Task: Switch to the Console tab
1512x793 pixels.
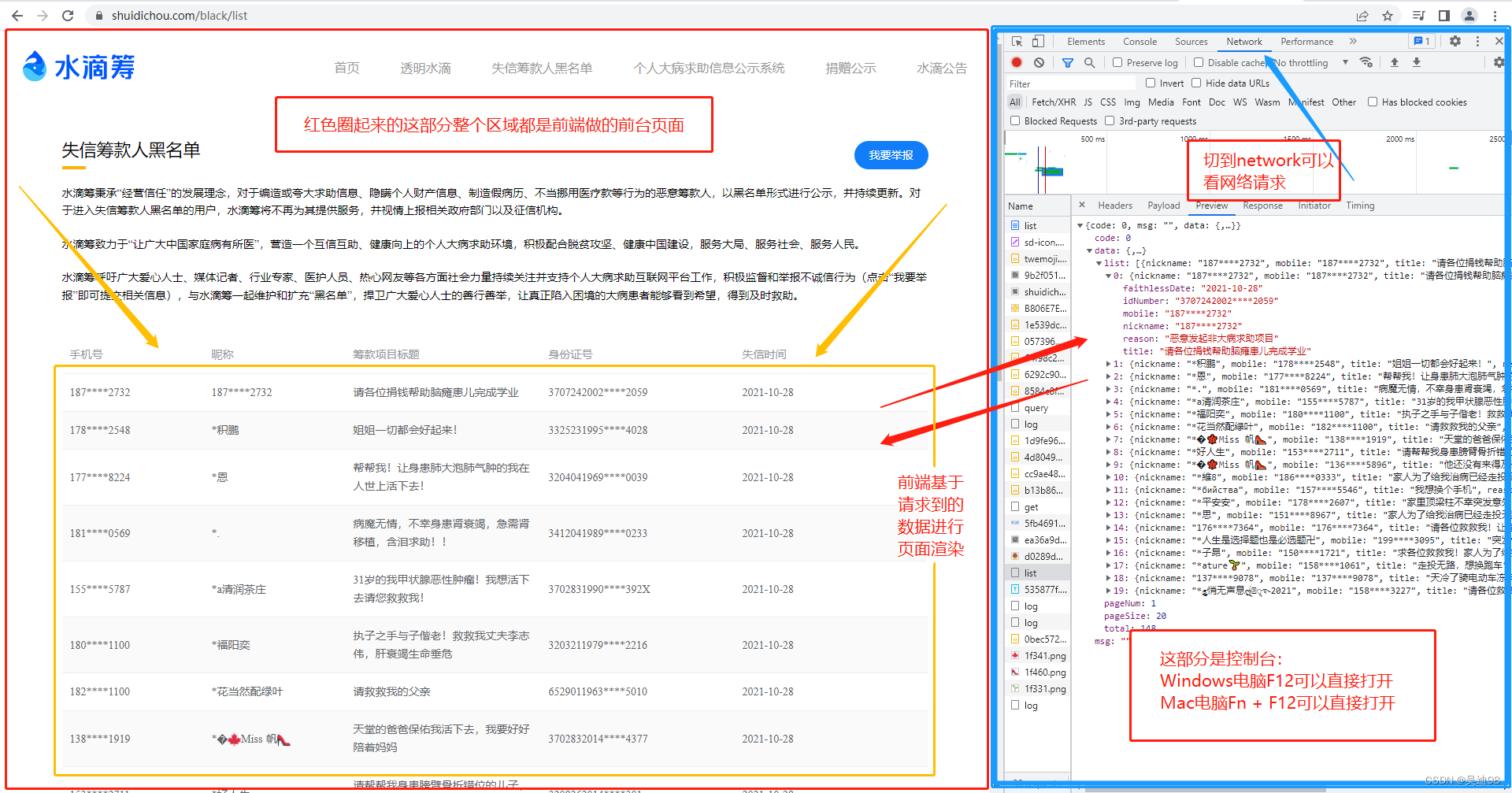Action: (1140, 42)
